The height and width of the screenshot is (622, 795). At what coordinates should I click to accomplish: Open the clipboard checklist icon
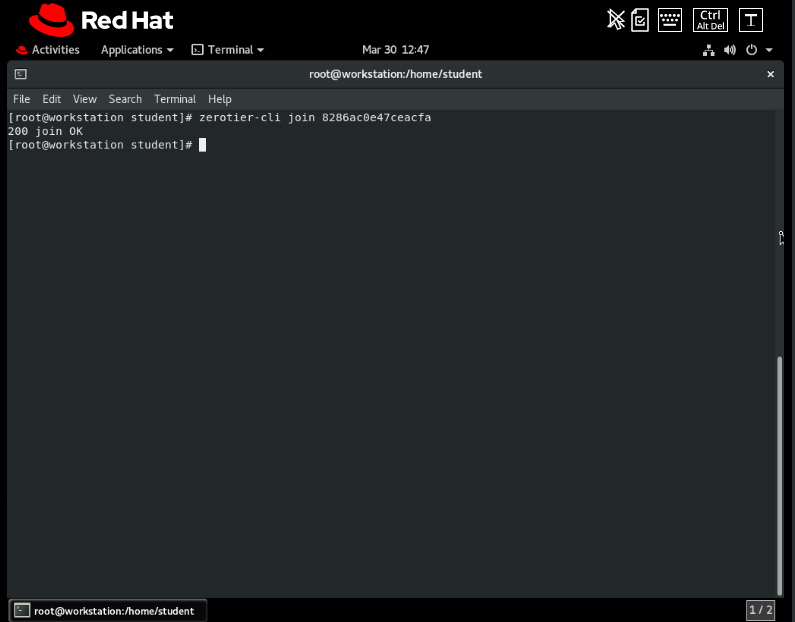pyautogui.click(x=640, y=20)
